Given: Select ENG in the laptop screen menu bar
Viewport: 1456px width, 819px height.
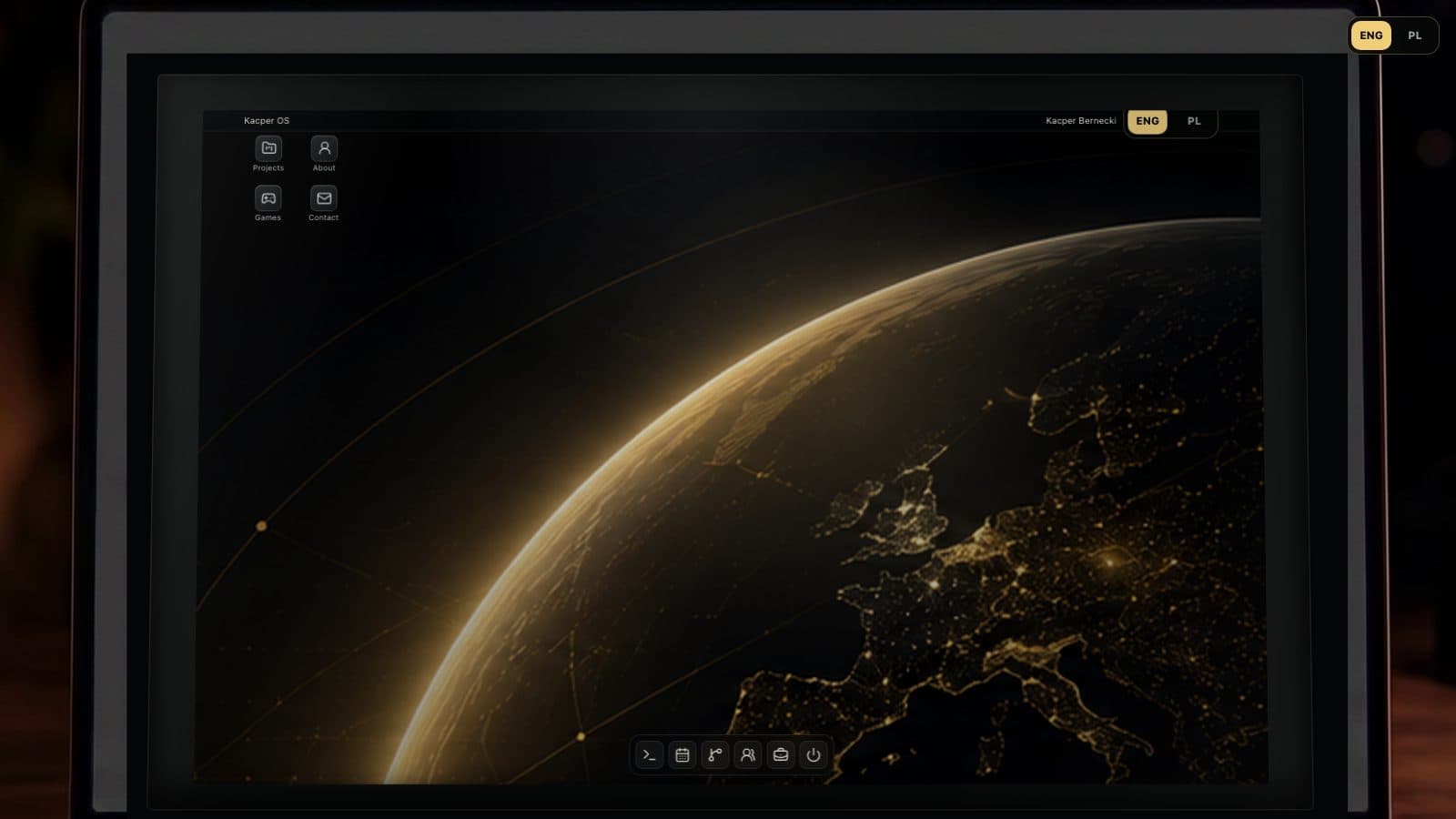Looking at the screenshot, I should point(1148,121).
